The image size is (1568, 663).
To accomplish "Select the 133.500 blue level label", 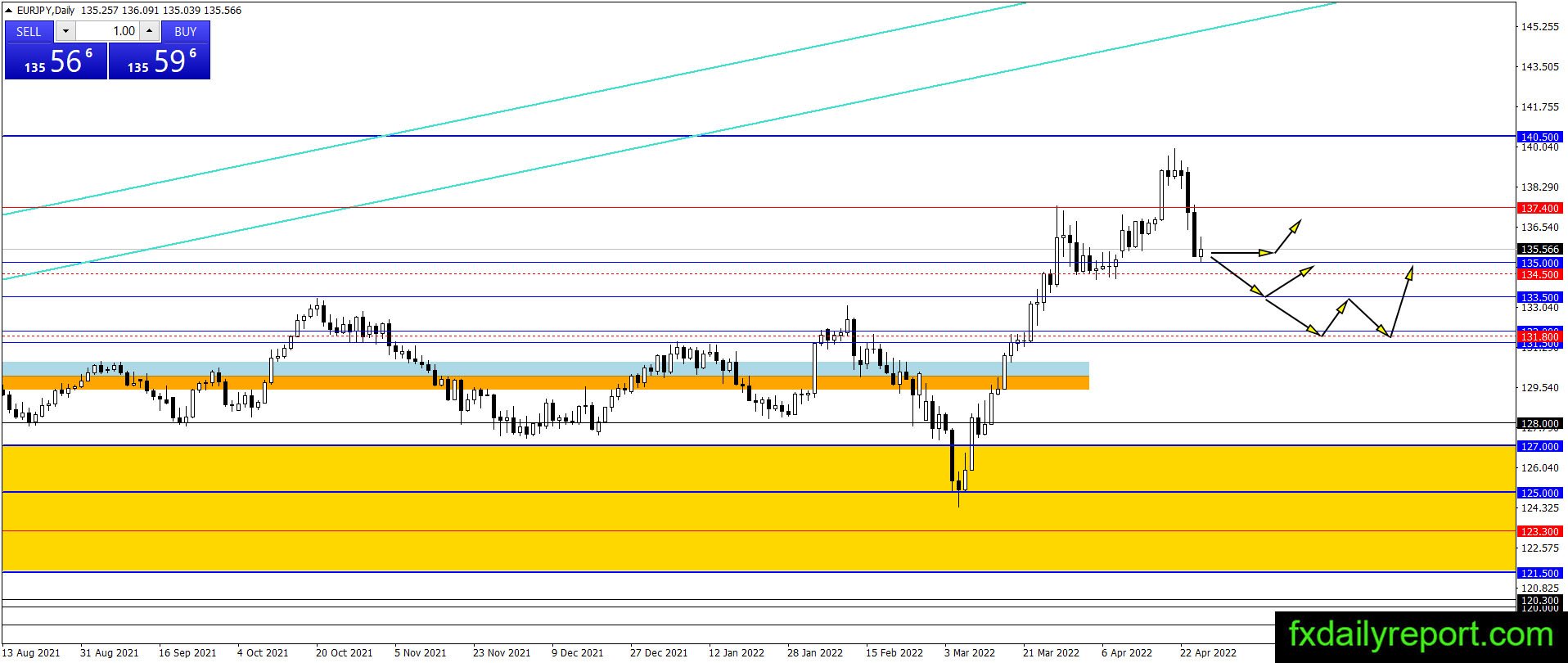I will [1540, 297].
